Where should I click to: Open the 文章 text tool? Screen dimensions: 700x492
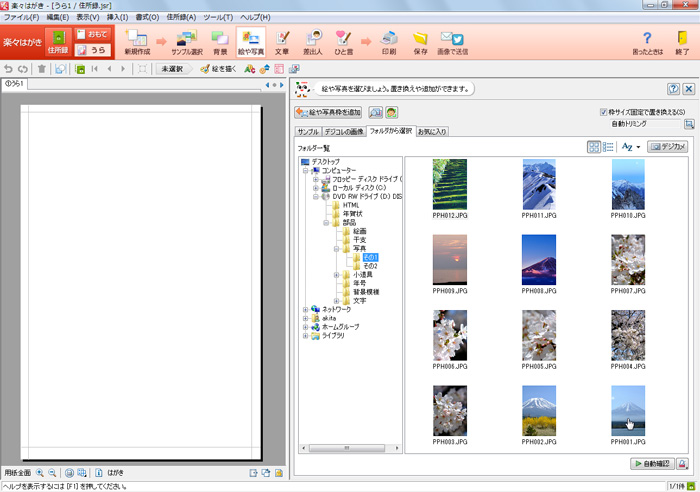pyautogui.click(x=282, y=42)
